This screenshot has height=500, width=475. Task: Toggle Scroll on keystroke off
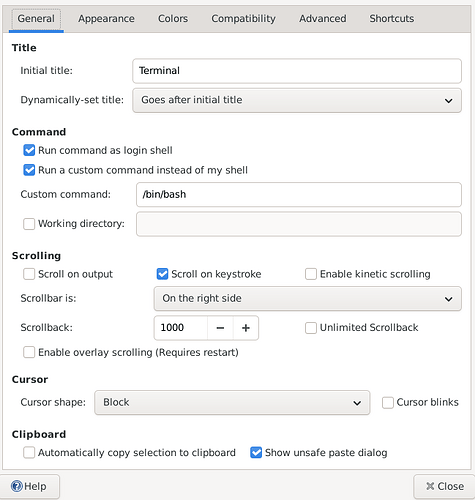(162, 274)
